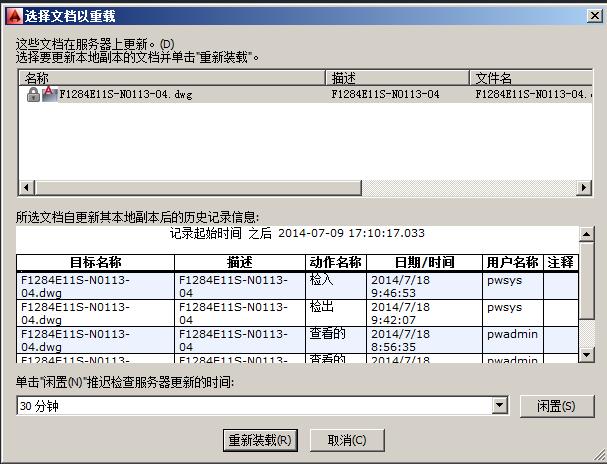Click the 取消(C) button
Screen dimensions: 607x464
347,440
